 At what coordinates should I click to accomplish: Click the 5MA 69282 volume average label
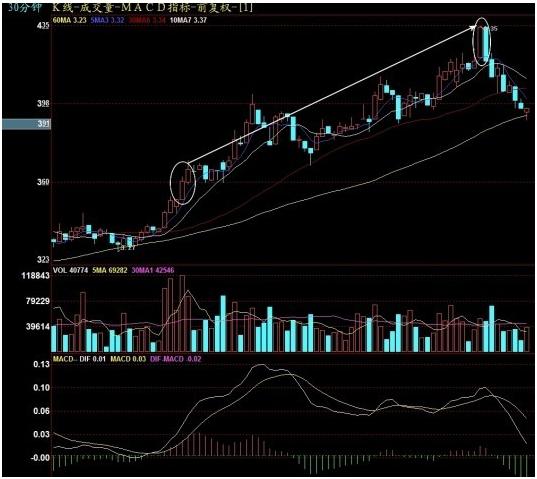[110, 270]
